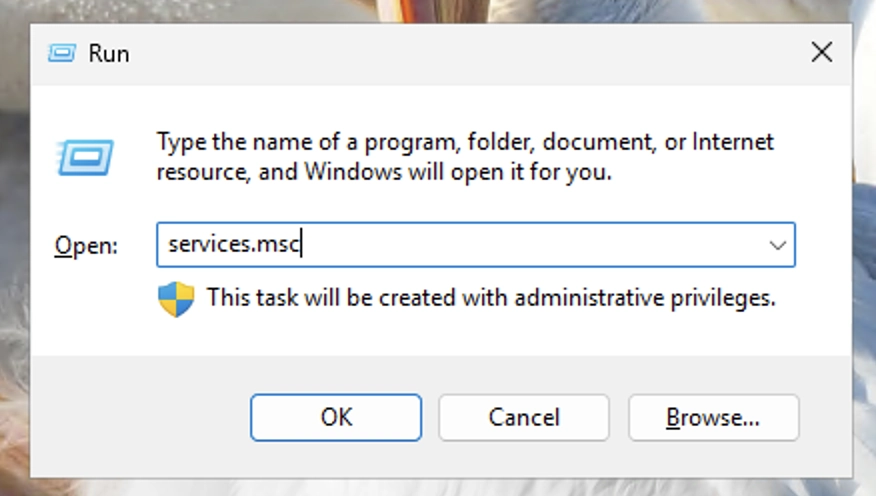Click the large Run program icon
Viewport: 876px width, 496px height.
coord(85,157)
